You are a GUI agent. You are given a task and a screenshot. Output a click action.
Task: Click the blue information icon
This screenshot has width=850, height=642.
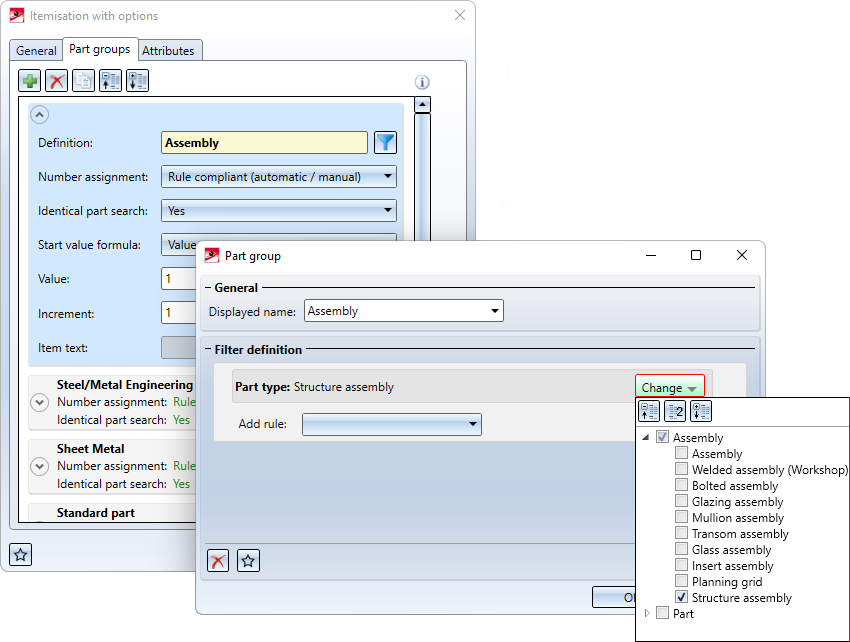tap(422, 83)
